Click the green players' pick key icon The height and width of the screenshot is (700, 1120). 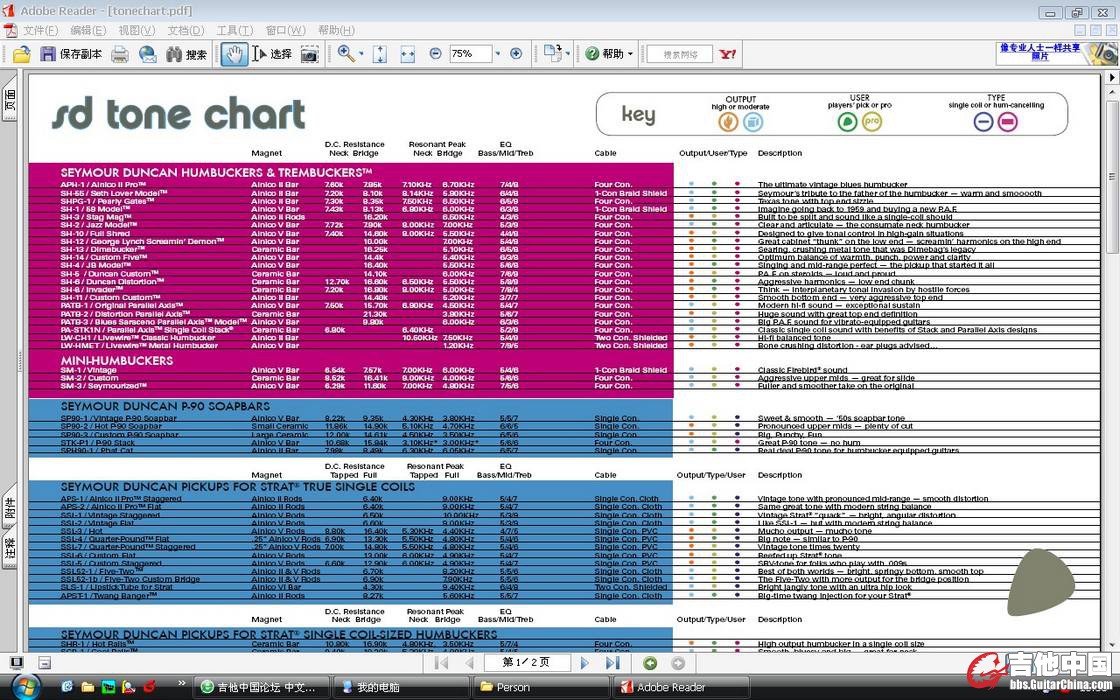(847, 121)
